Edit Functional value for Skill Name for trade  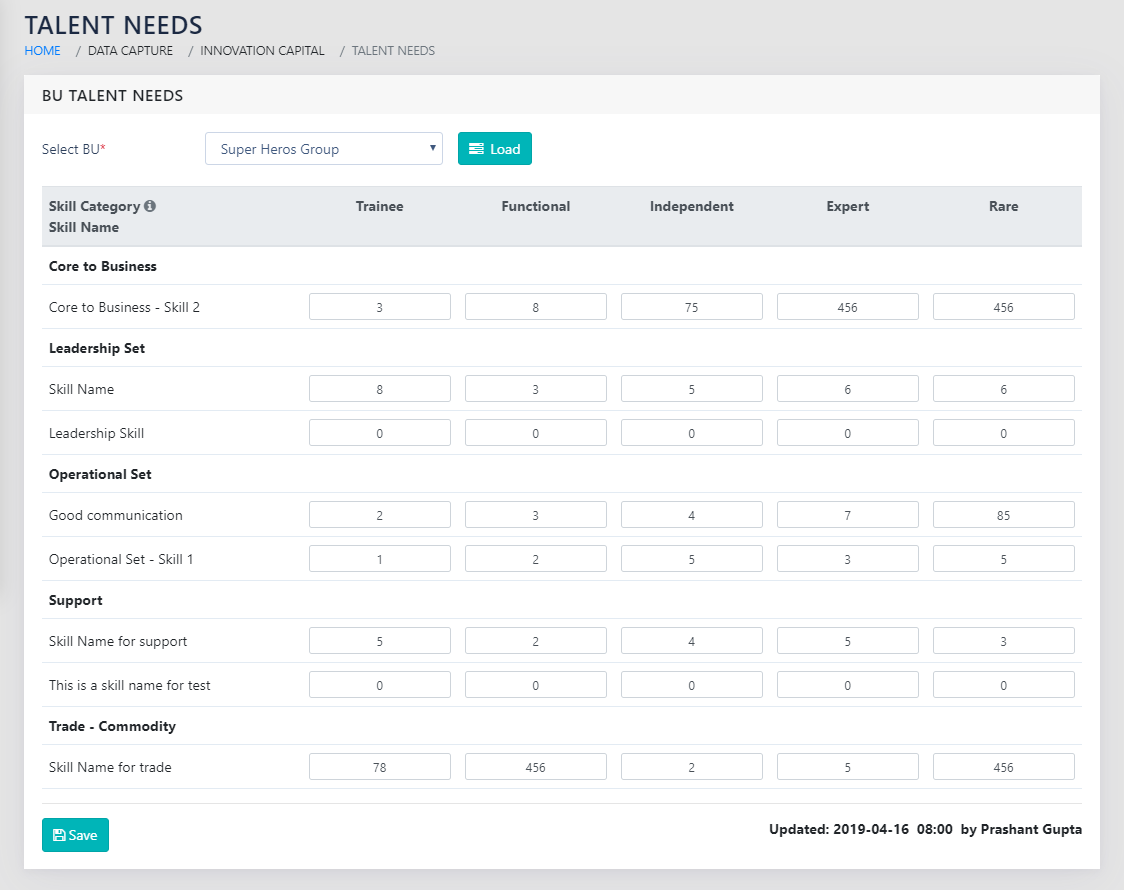[535, 767]
